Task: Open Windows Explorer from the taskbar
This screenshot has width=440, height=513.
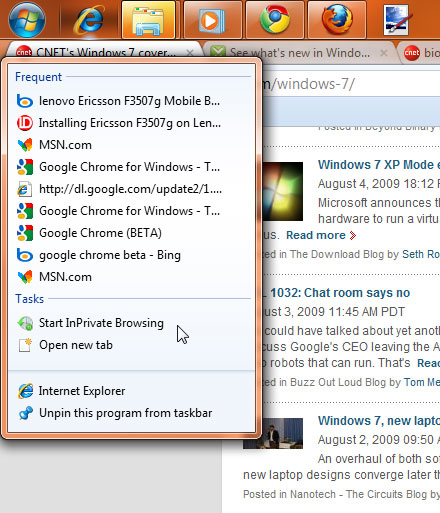Action: [x=149, y=20]
